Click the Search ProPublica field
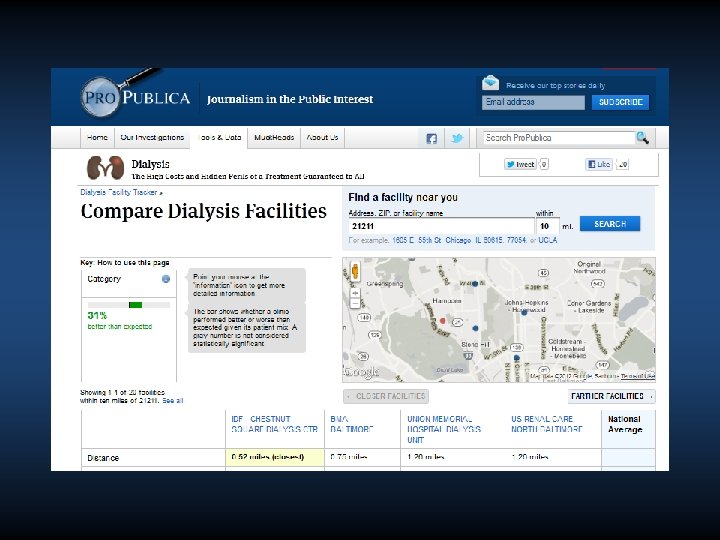The width and height of the screenshot is (720, 540). [x=559, y=138]
